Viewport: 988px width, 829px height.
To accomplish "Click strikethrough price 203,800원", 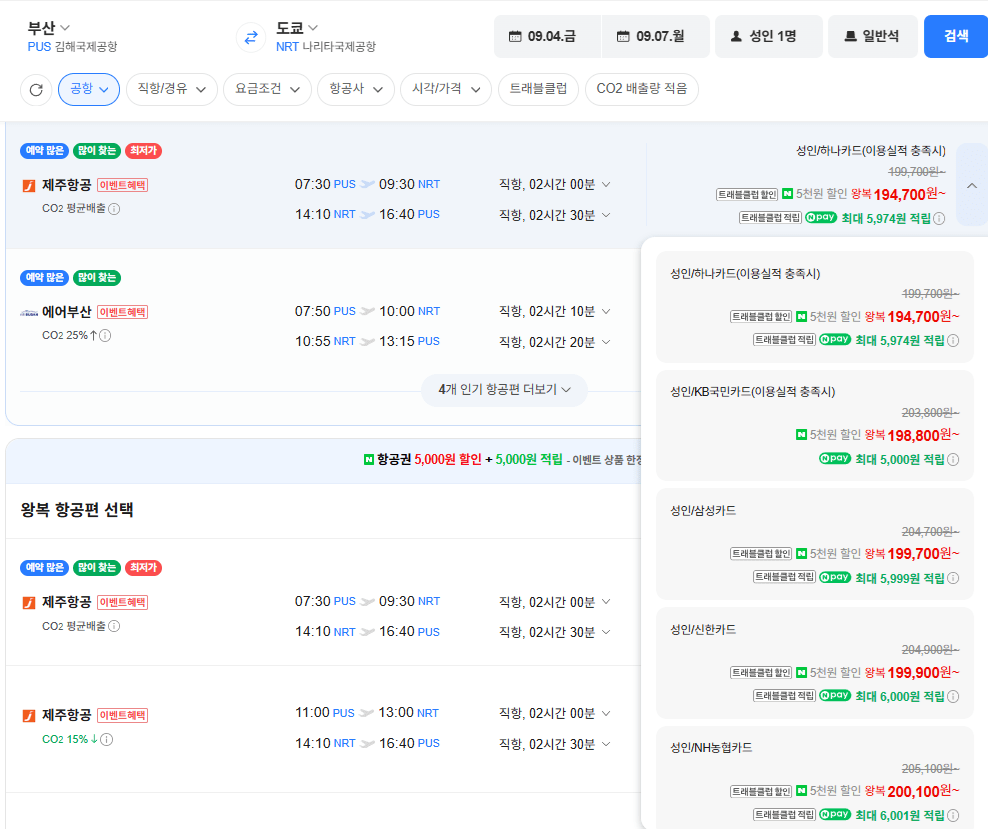I will [x=931, y=413].
